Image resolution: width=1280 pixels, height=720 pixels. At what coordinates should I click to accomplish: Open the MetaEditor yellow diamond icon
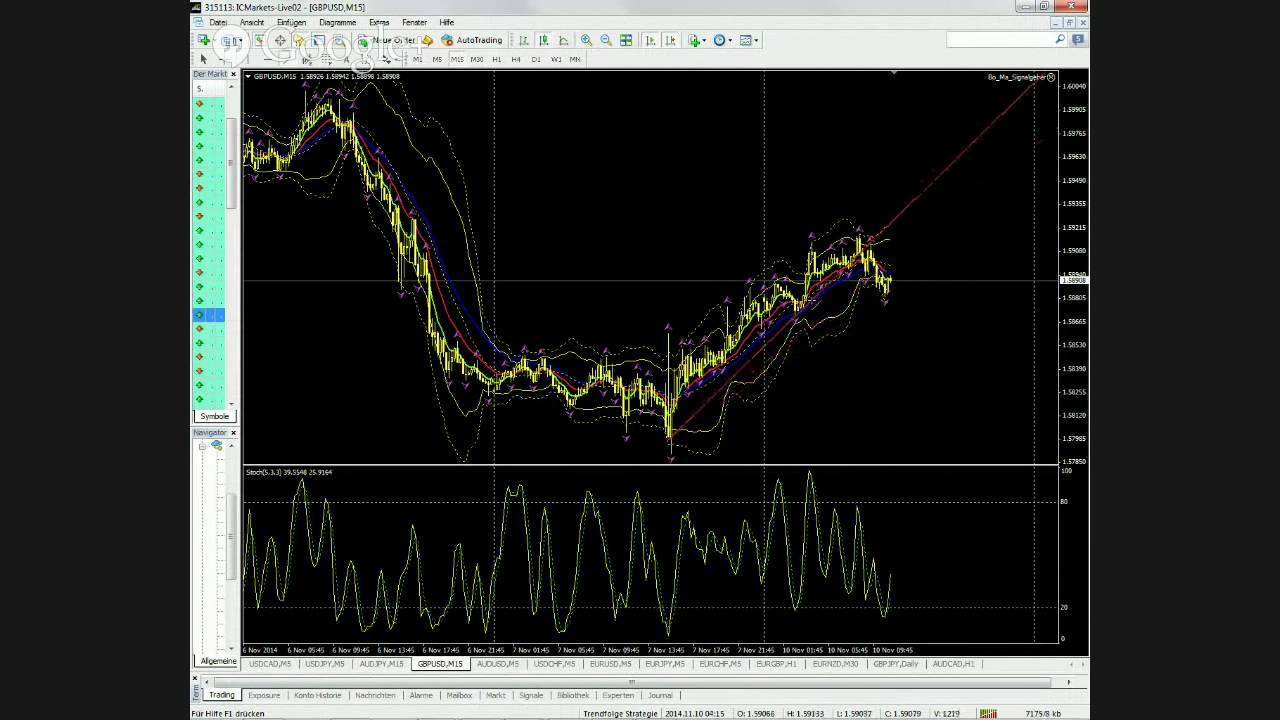(x=427, y=40)
